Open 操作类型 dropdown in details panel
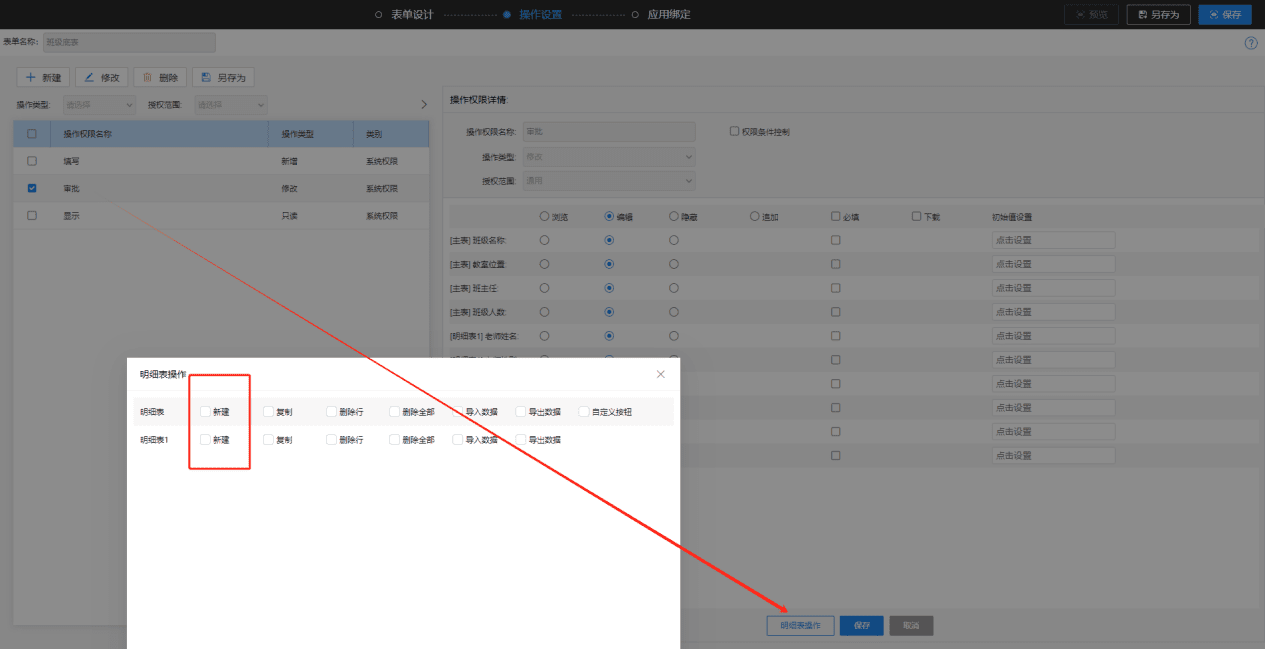The height and width of the screenshot is (649, 1265). [x=609, y=156]
